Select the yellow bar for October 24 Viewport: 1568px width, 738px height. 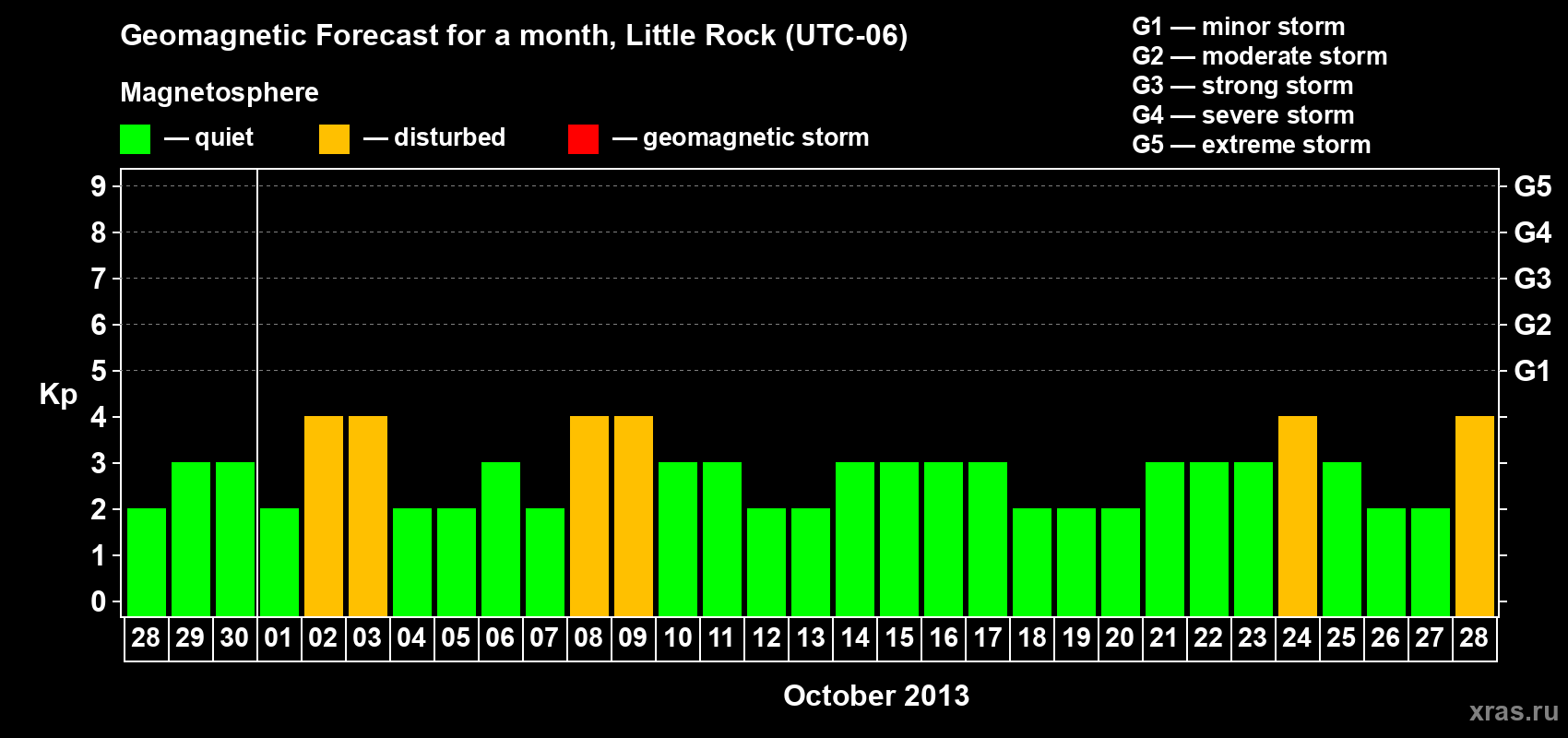point(1298,517)
